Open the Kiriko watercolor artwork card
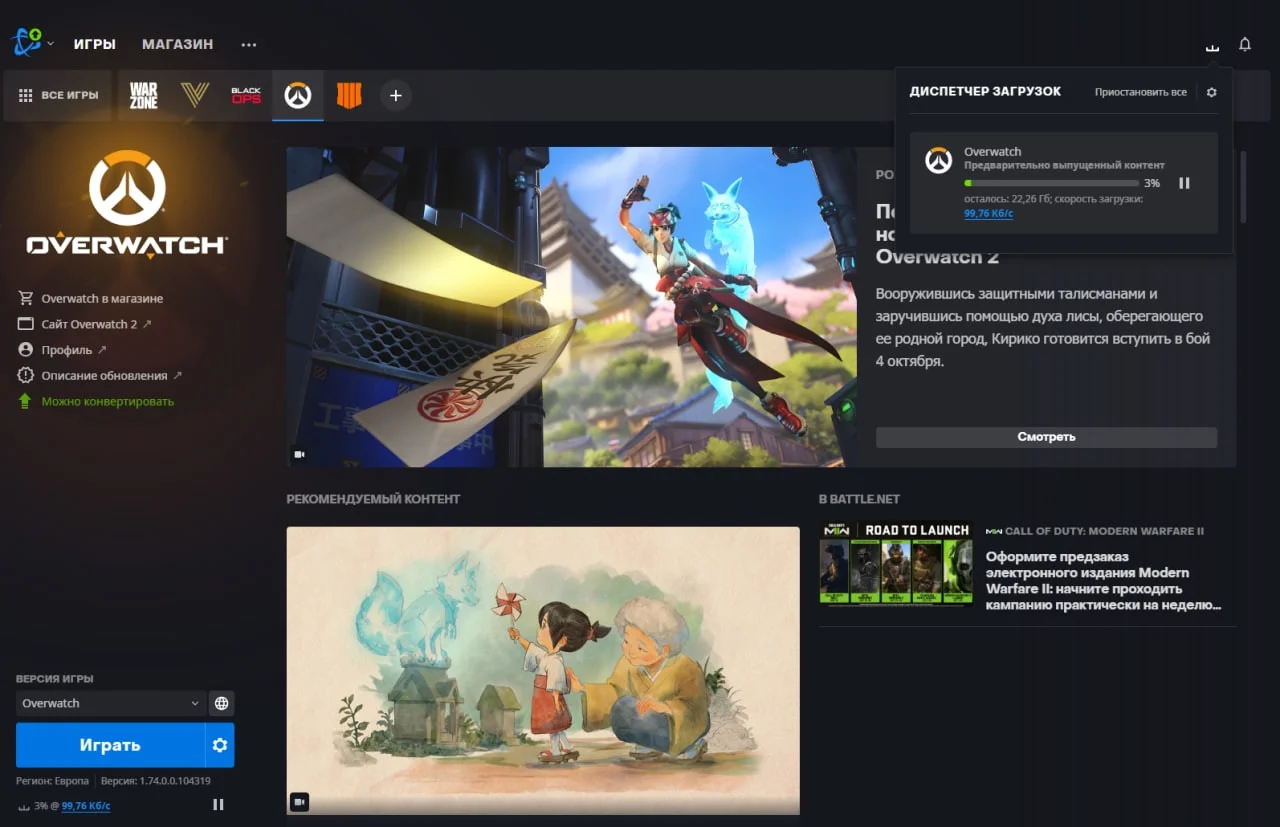Screen dimensions: 1280x827 543,670
